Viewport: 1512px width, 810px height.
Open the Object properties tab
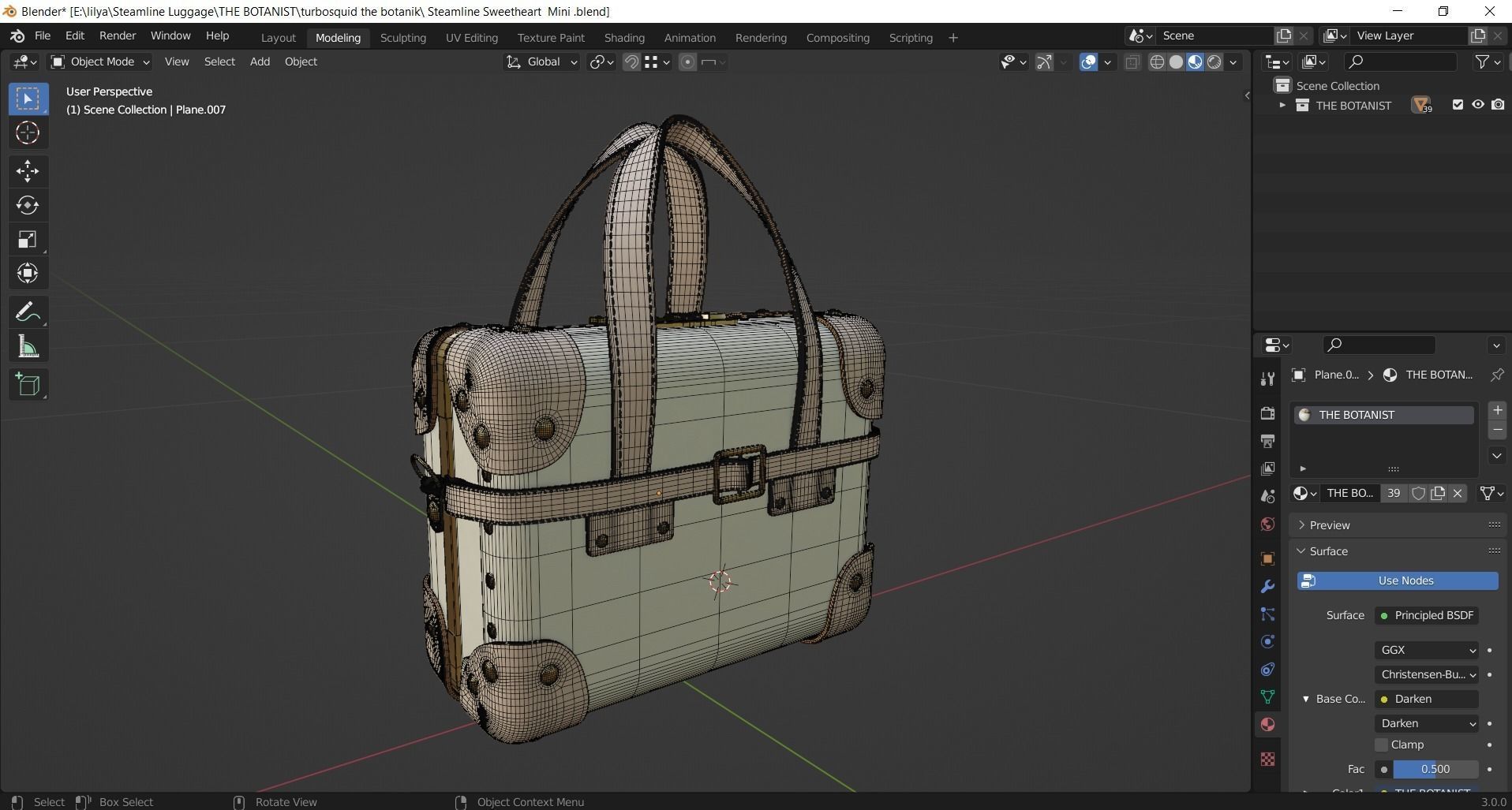pyautogui.click(x=1267, y=558)
